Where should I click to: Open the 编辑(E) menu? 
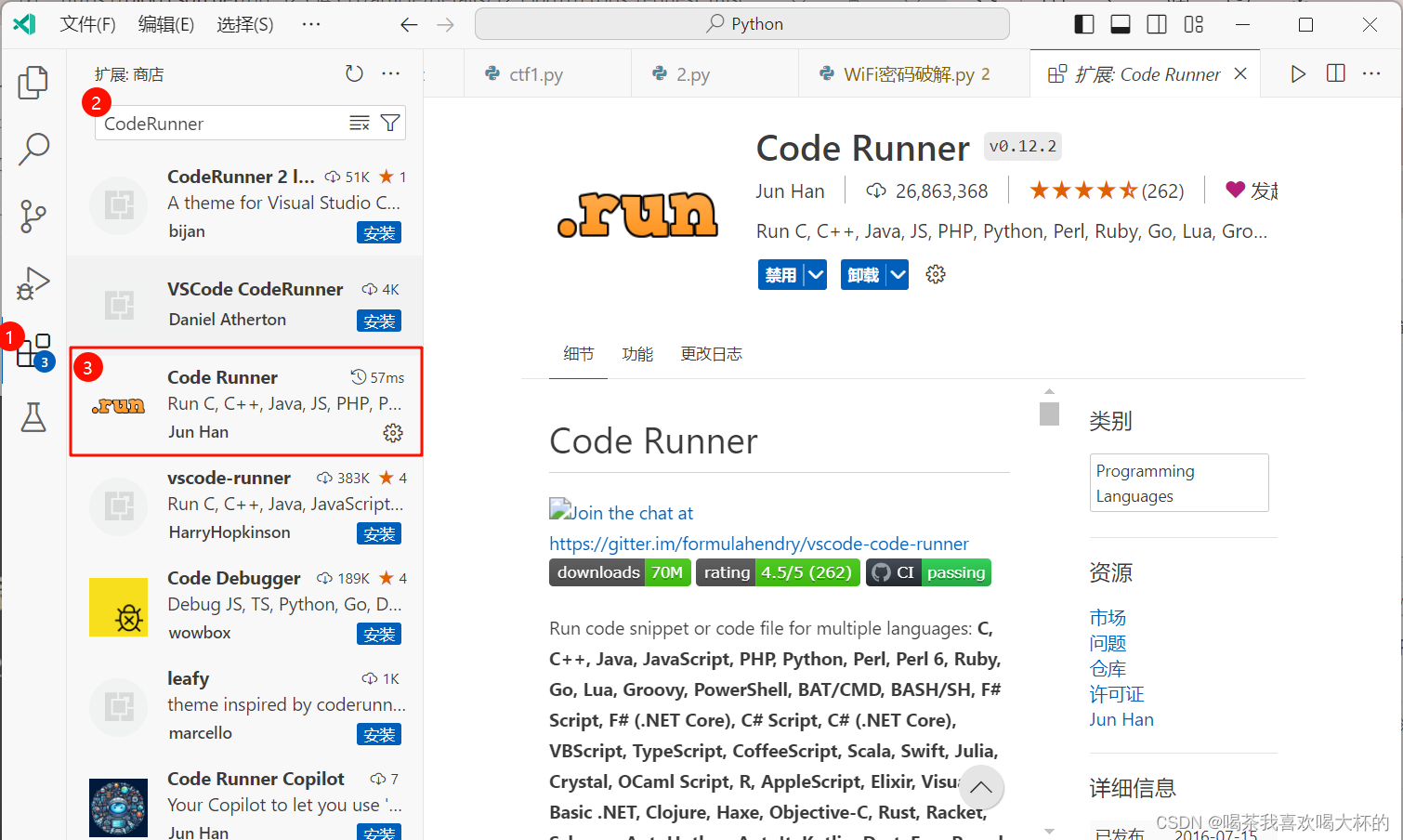click(165, 24)
